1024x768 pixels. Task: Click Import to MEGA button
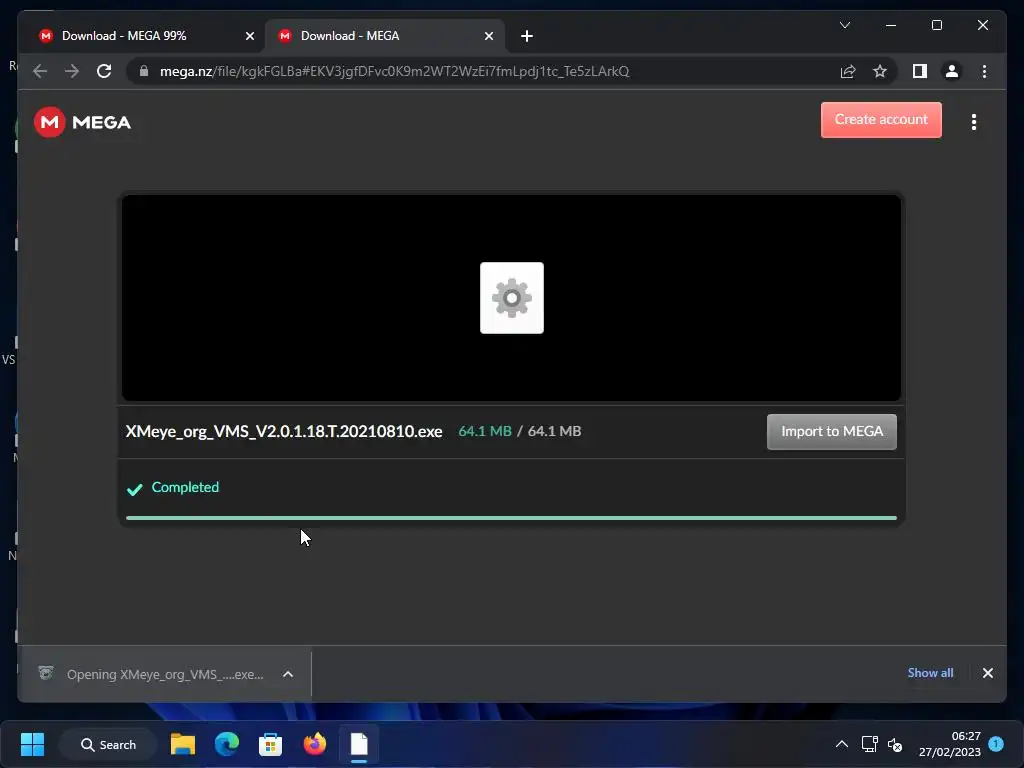pos(831,432)
